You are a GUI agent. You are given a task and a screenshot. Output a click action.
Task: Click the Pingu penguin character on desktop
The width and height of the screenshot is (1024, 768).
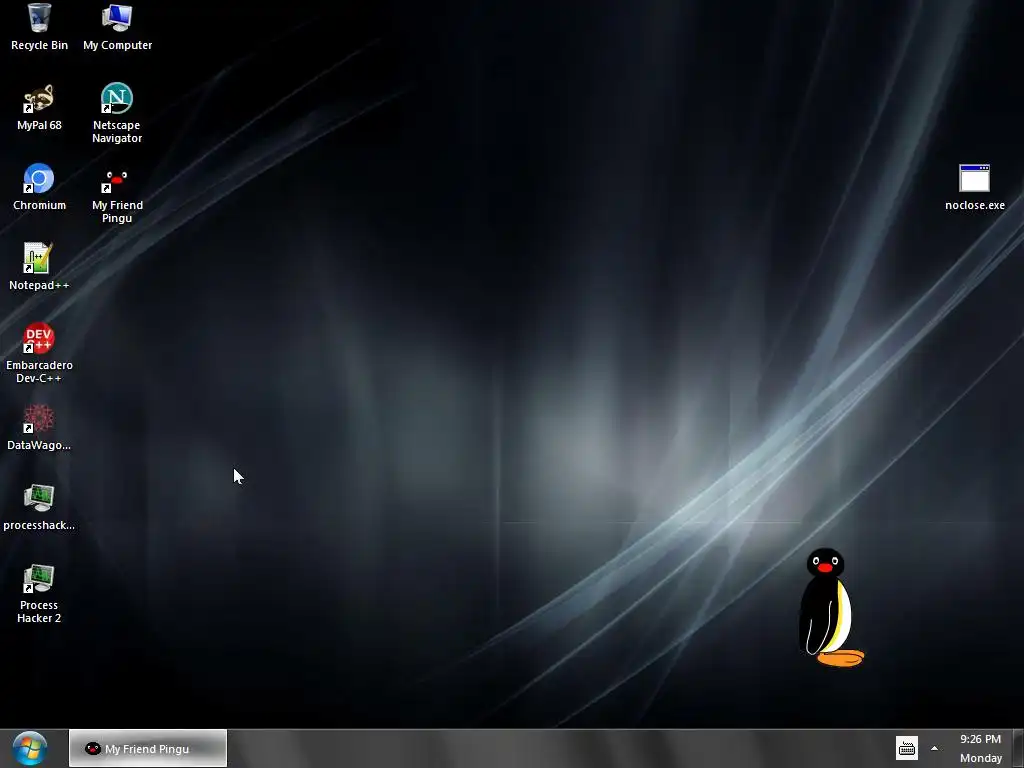point(830,607)
